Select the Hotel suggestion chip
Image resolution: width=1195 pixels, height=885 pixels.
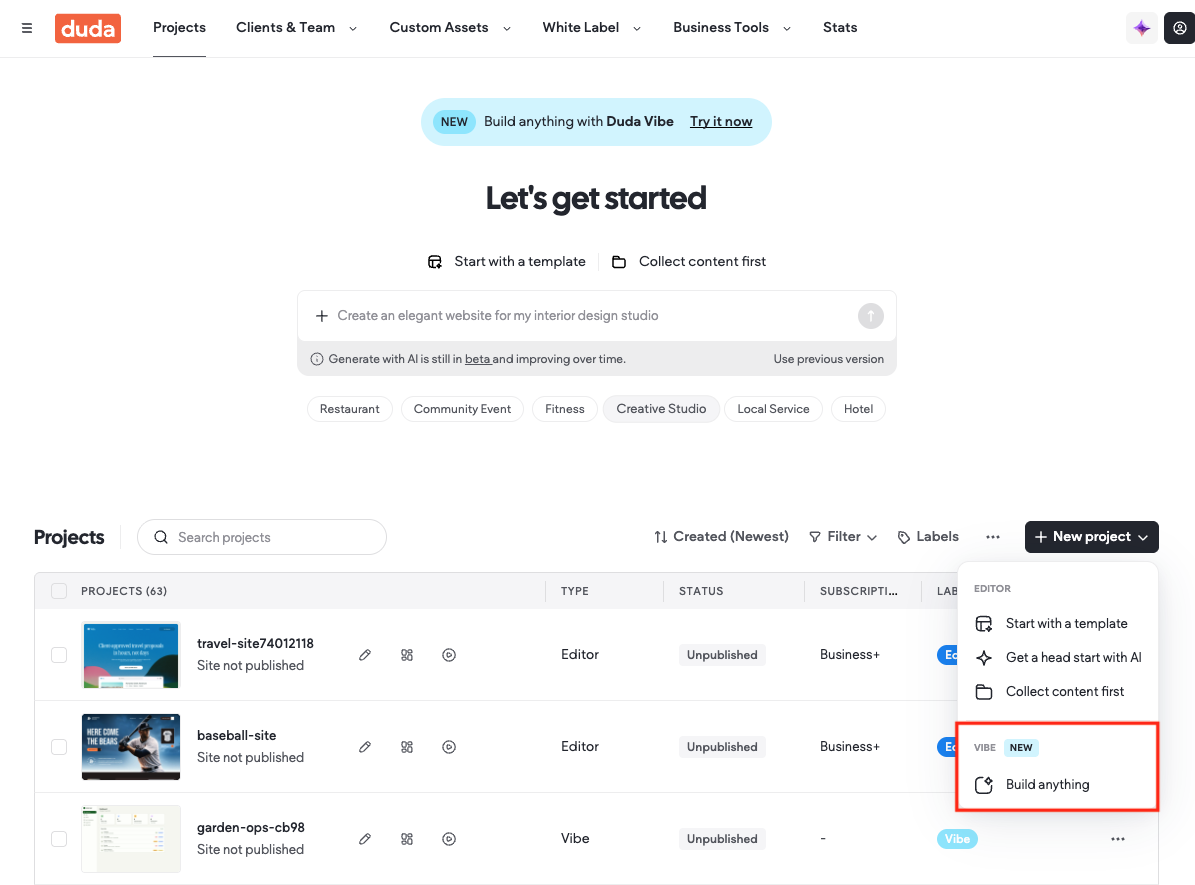tap(858, 409)
